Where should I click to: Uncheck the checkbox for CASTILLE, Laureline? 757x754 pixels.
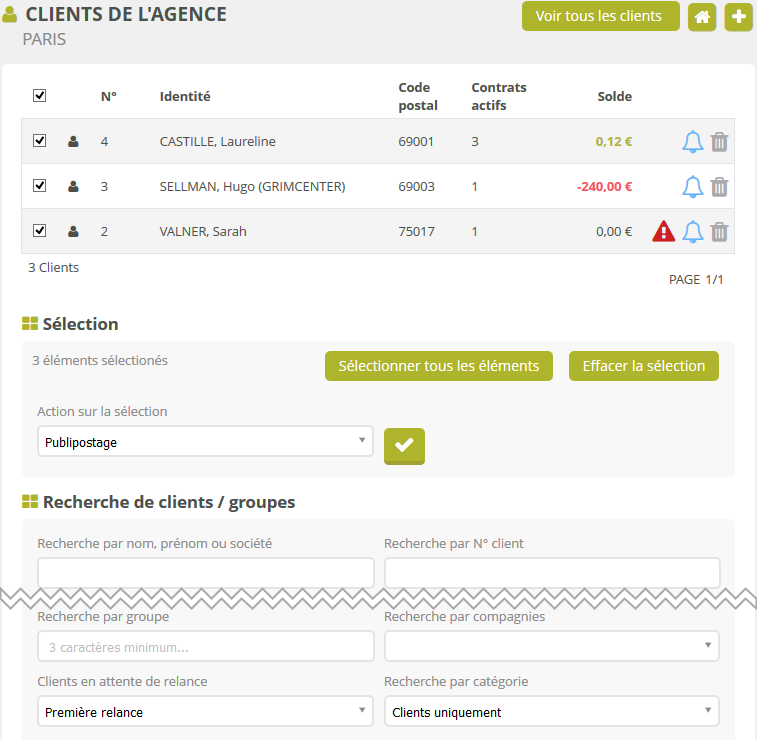pyautogui.click(x=40, y=141)
